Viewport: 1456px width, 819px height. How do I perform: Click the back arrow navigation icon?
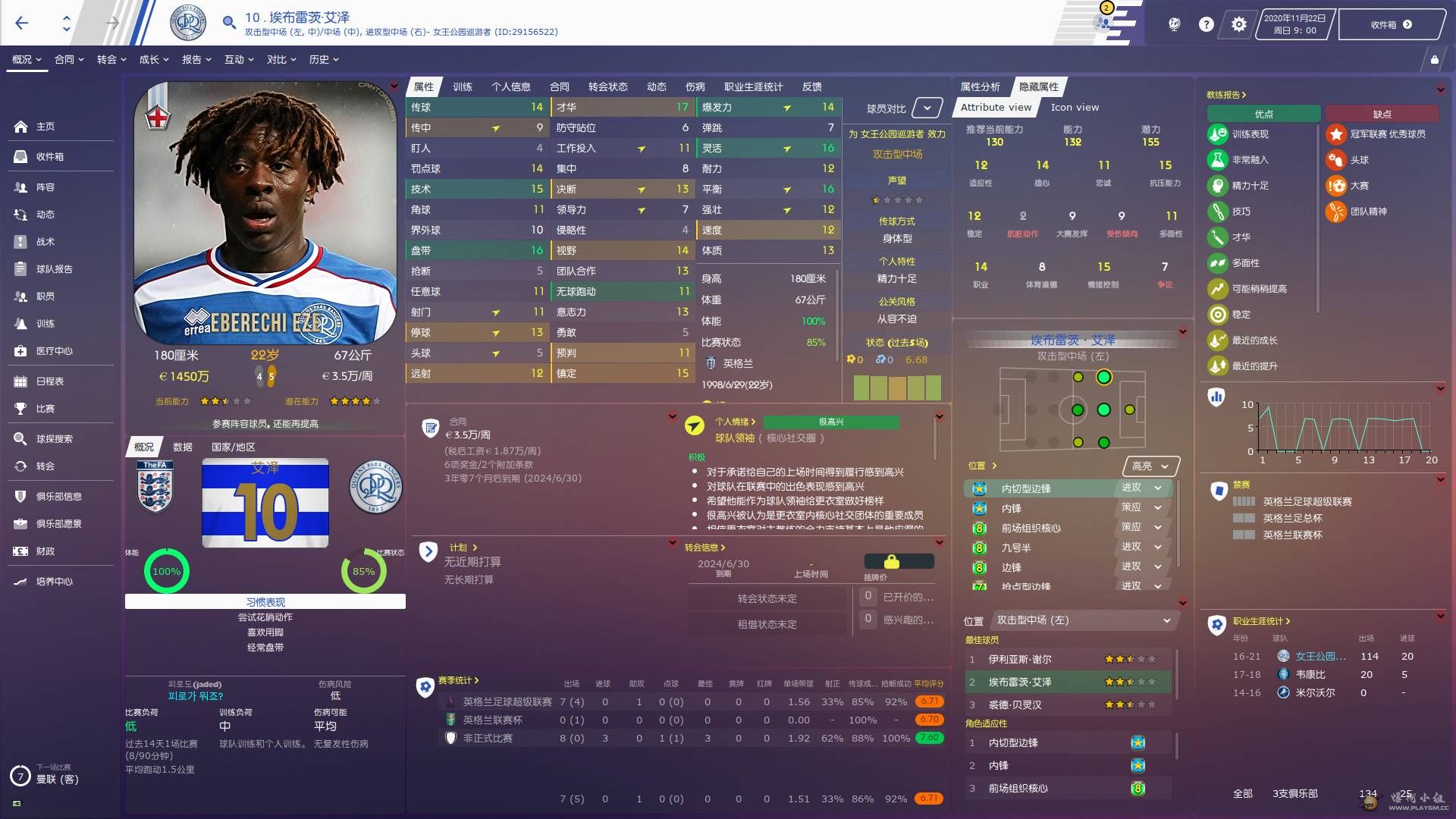pos(22,23)
